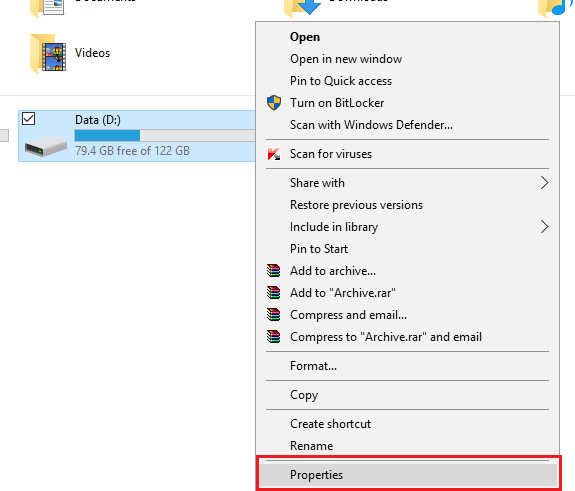This screenshot has width=575, height=491.
Task: Click the Data (D:) drive name
Action: 98,120
